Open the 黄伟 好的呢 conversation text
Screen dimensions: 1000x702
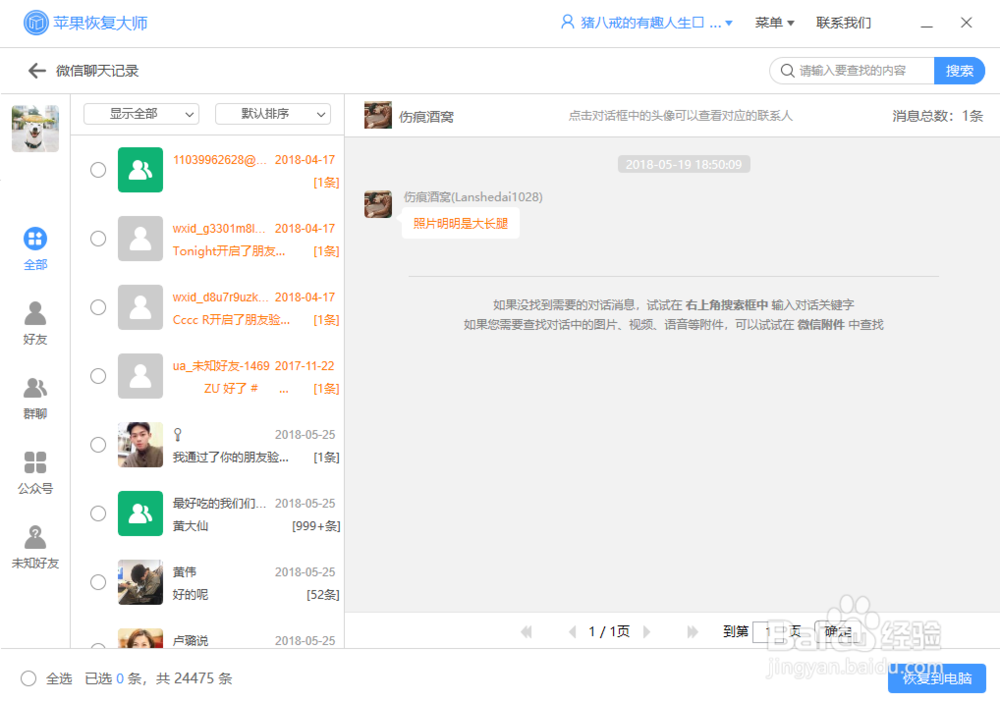(x=190, y=595)
